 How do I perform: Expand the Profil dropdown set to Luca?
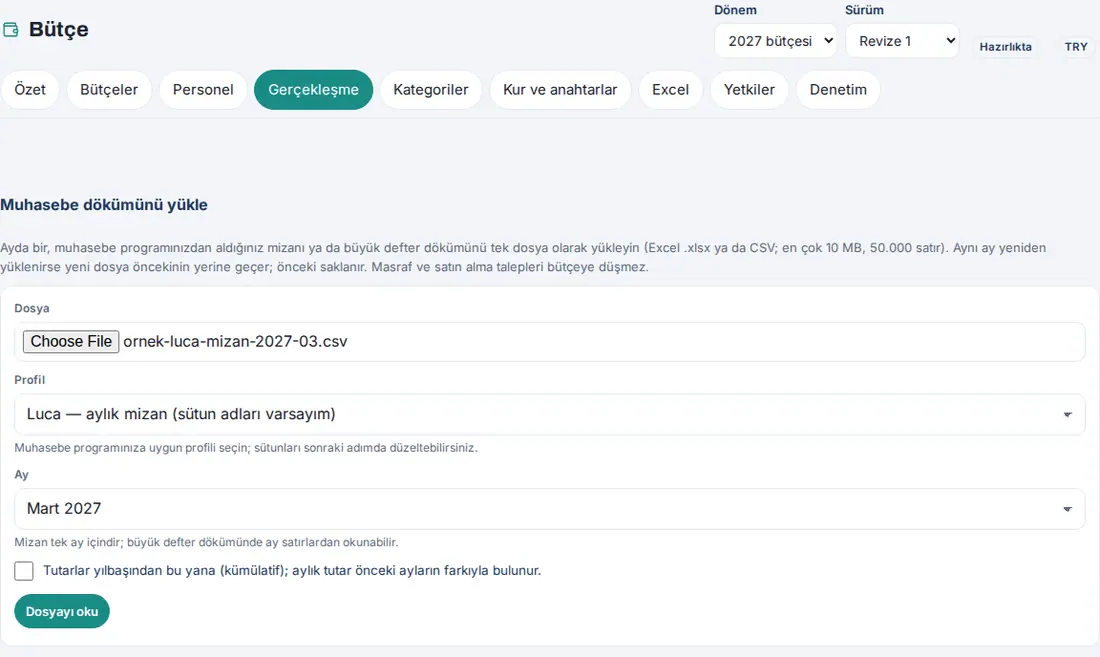[549, 414]
